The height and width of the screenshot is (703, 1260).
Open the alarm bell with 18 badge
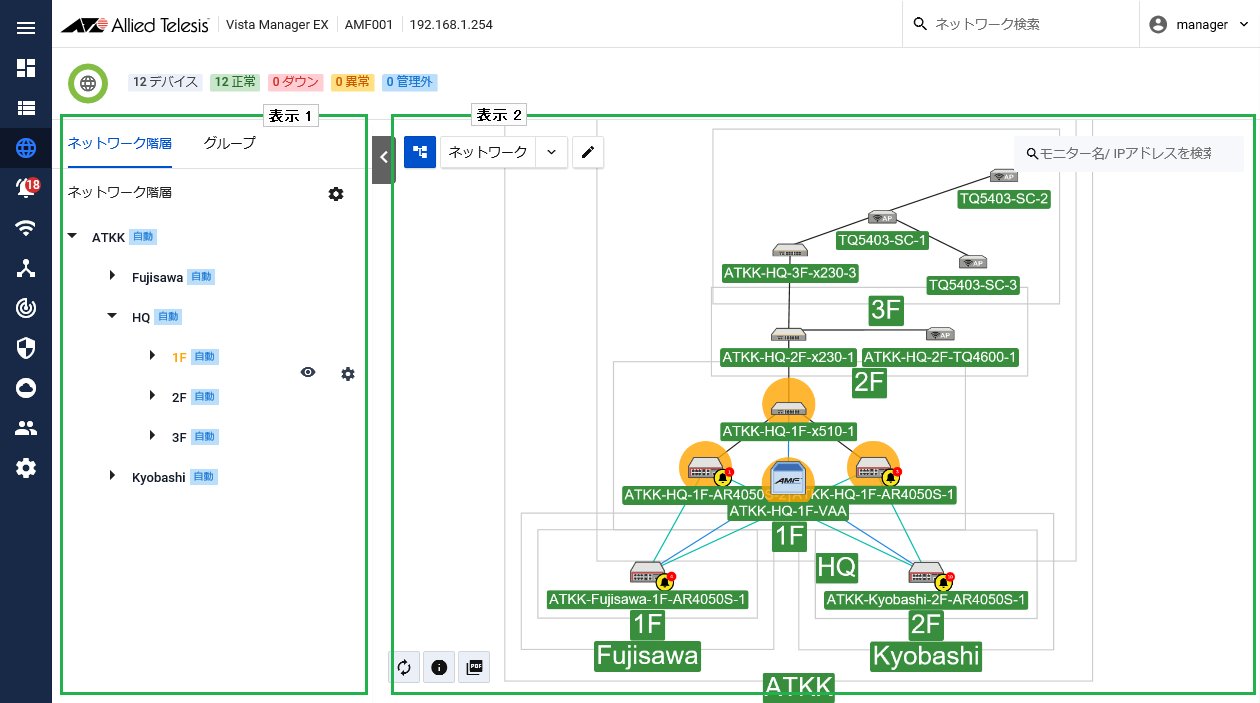click(x=27, y=188)
